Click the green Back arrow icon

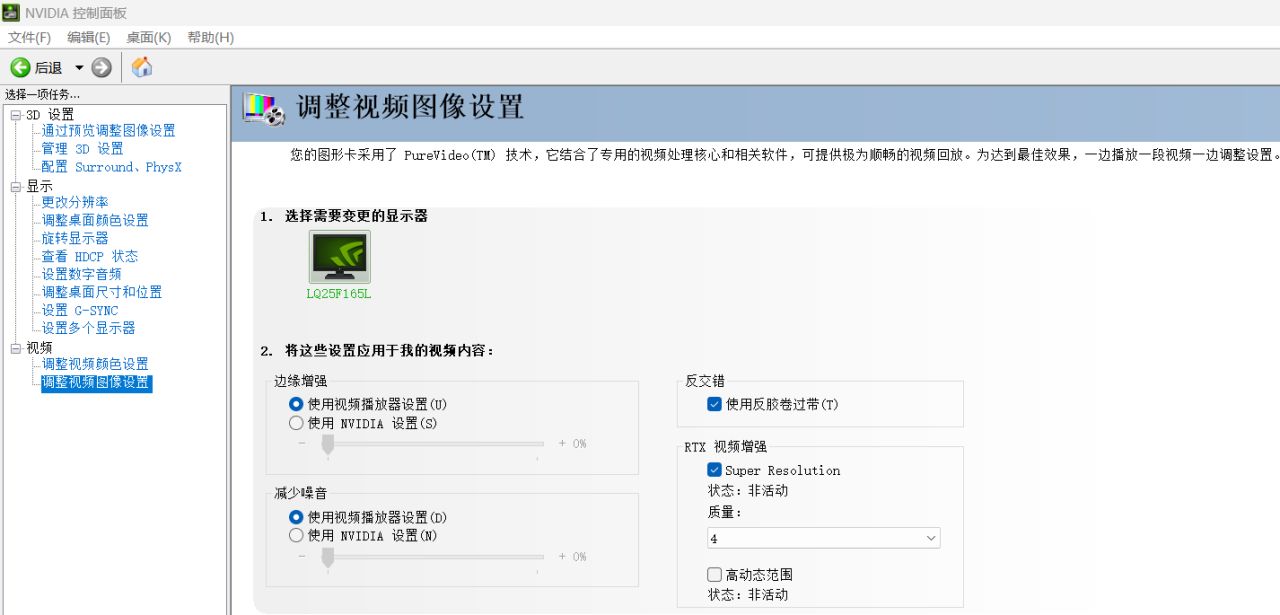(20, 67)
